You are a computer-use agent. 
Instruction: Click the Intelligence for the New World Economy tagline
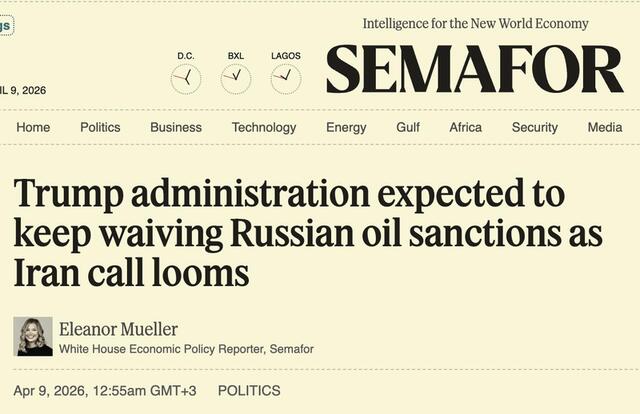(x=476, y=23)
